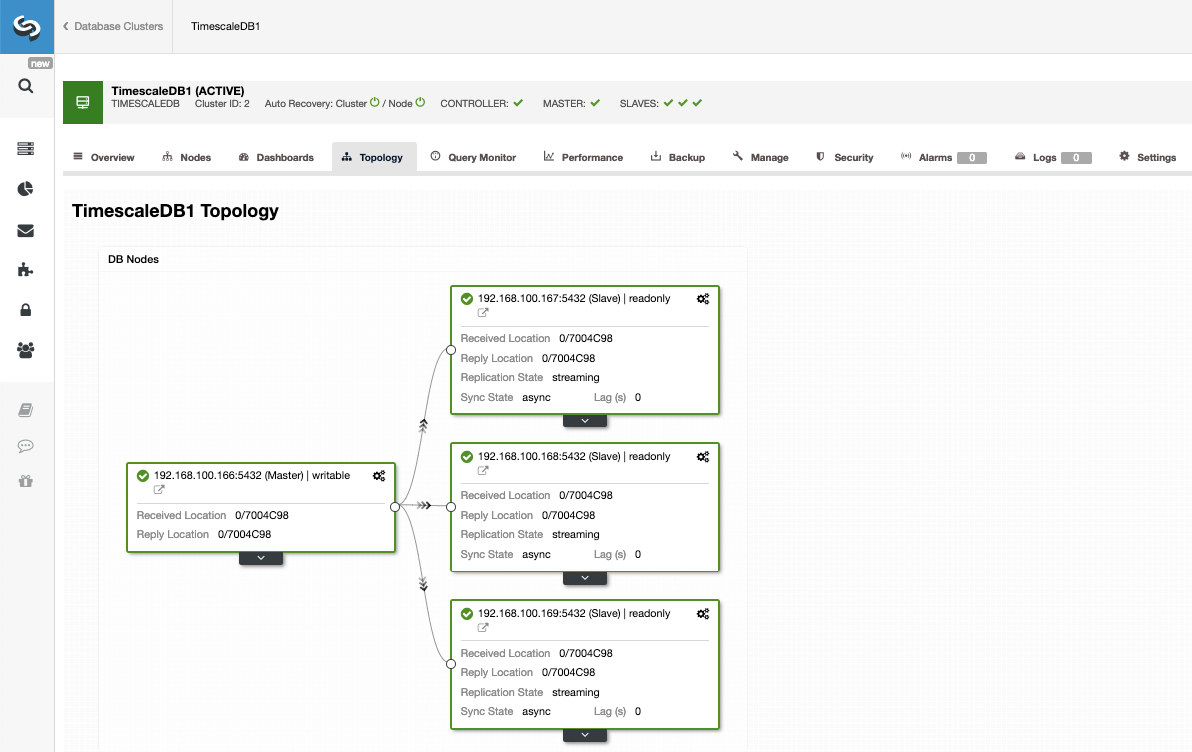Open external link icon of 192.168.100.167 slave node
Image resolution: width=1192 pixels, height=752 pixels.
point(483,313)
